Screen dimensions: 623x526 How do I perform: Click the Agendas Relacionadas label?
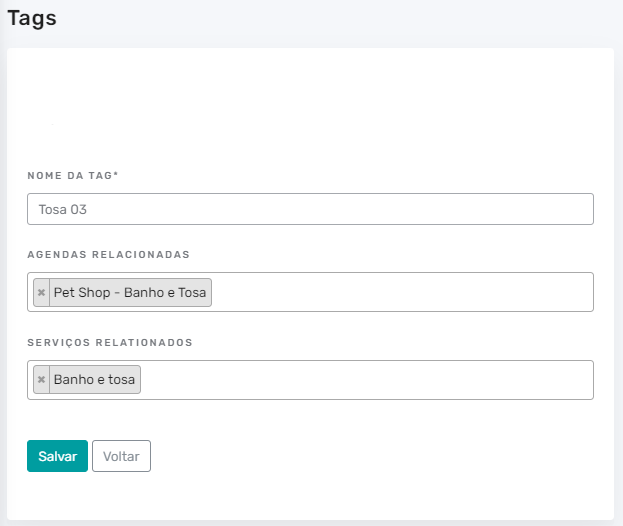(x=108, y=255)
